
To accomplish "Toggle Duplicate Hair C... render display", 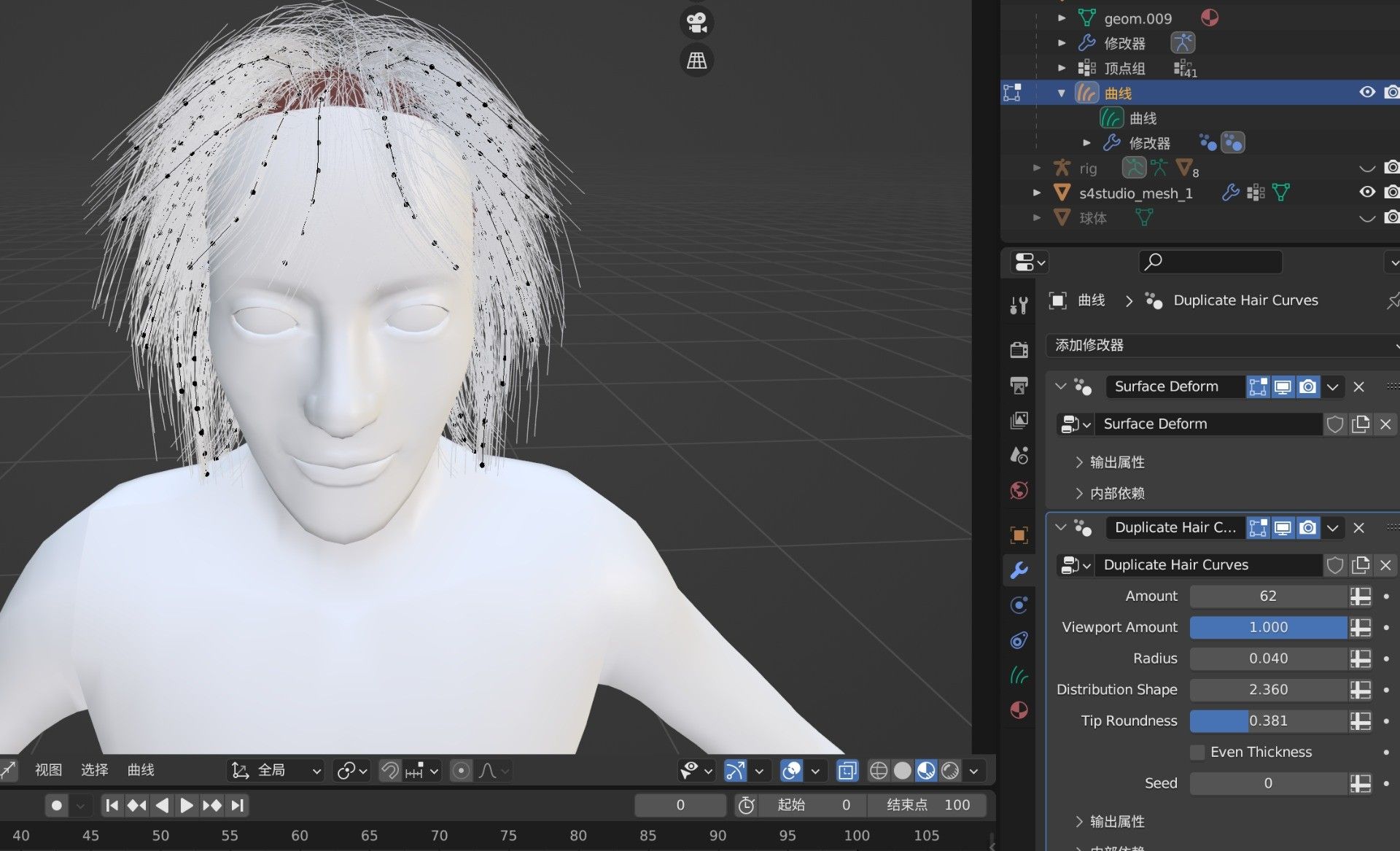I will click(1308, 527).
